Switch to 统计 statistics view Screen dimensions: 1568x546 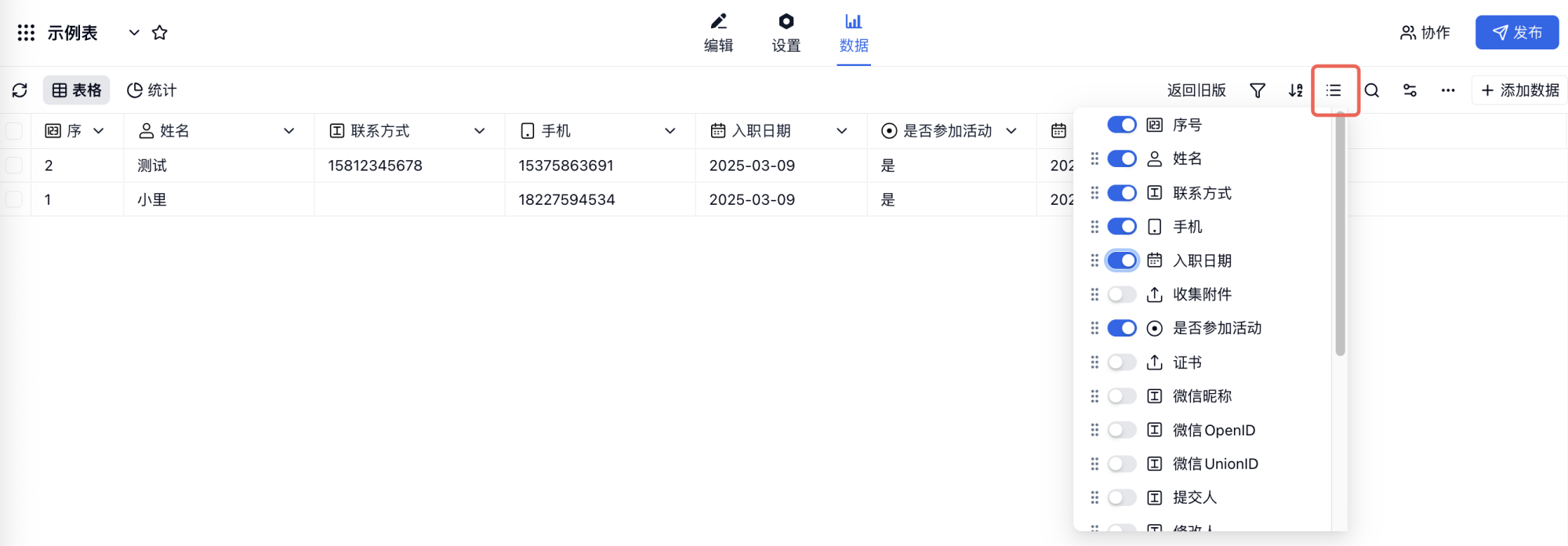(152, 90)
